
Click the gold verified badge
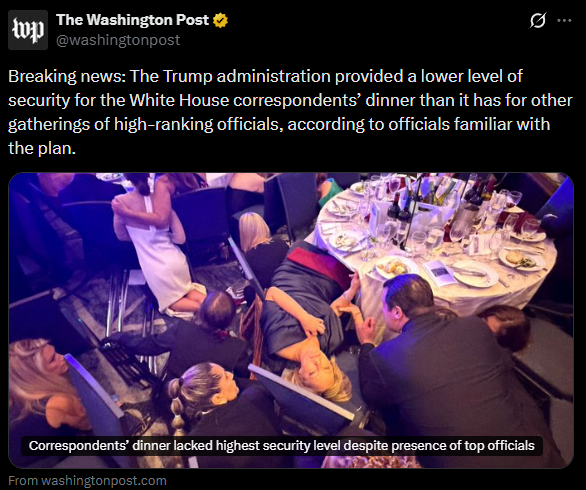pyautogui.click(x=220, y=20)
